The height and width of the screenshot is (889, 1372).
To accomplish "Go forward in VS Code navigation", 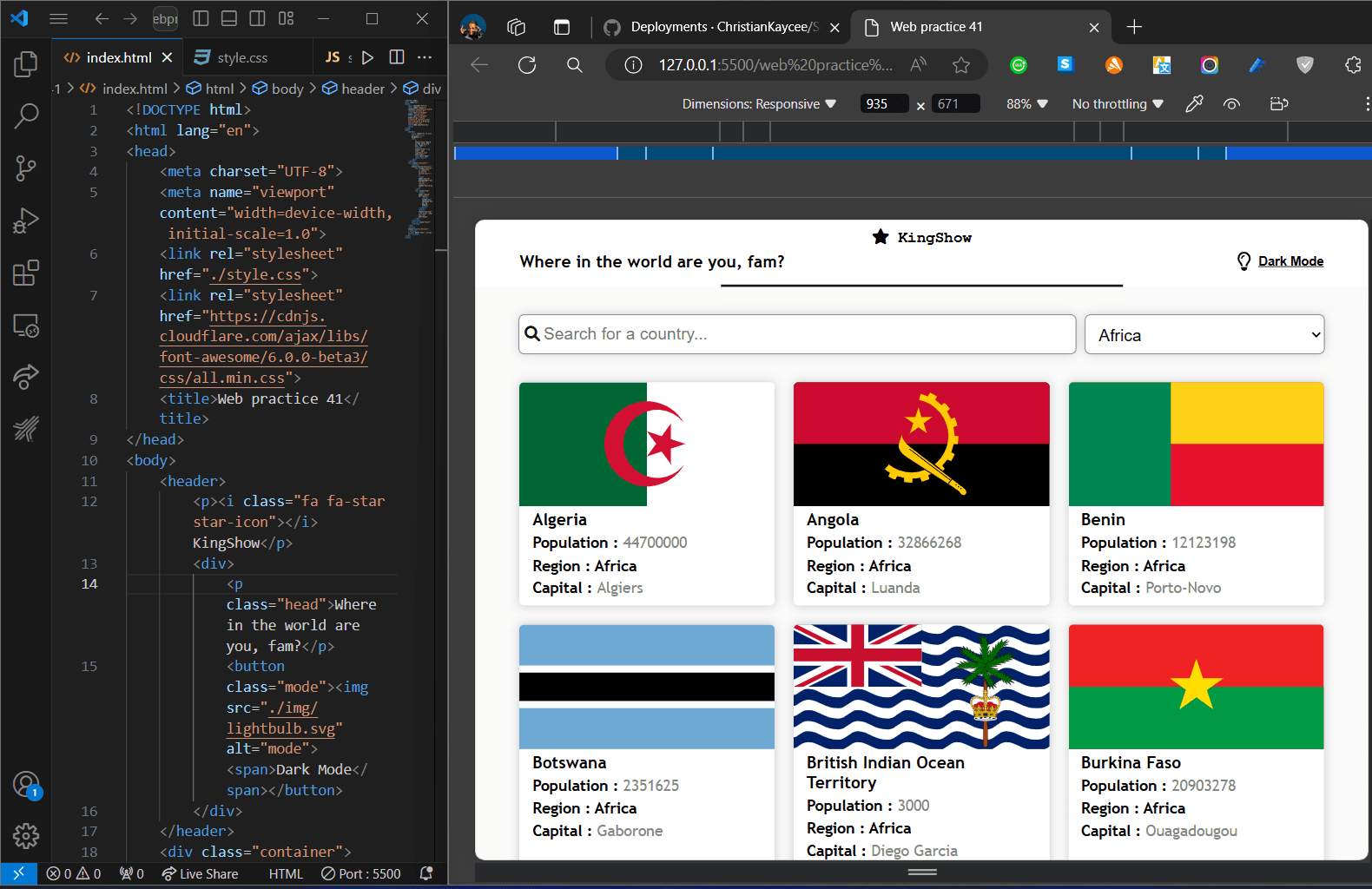I will coord(130,18).
